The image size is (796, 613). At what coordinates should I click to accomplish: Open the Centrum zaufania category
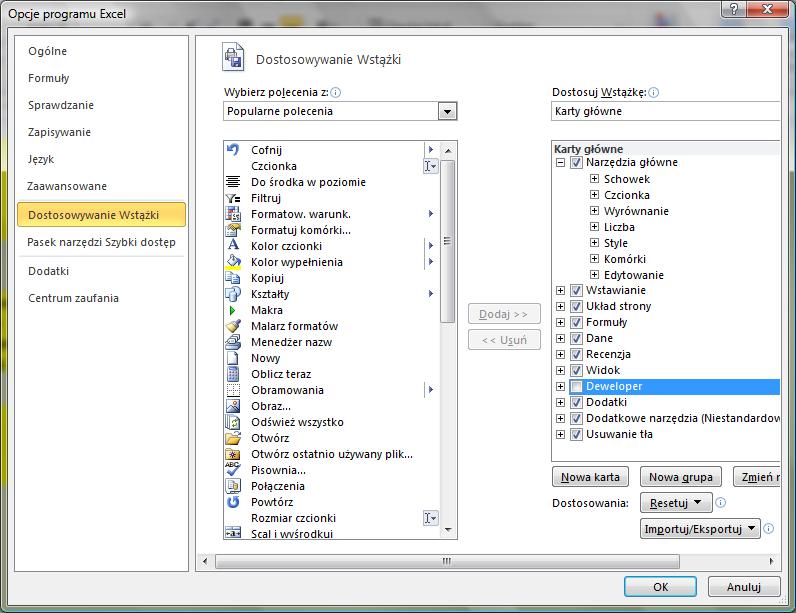(74, 298)
